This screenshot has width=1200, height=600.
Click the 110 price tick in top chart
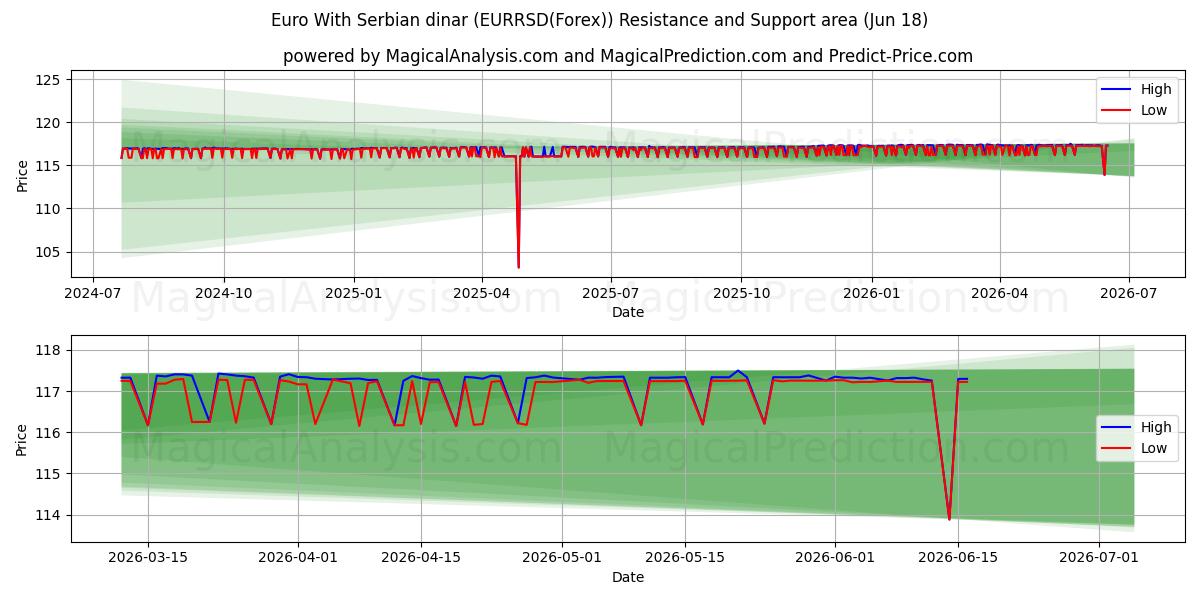click(50, 209)
